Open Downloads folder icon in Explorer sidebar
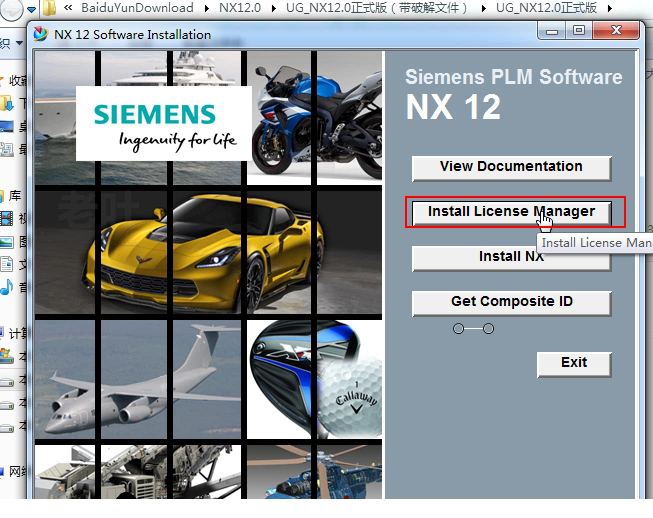 (6, 103)
